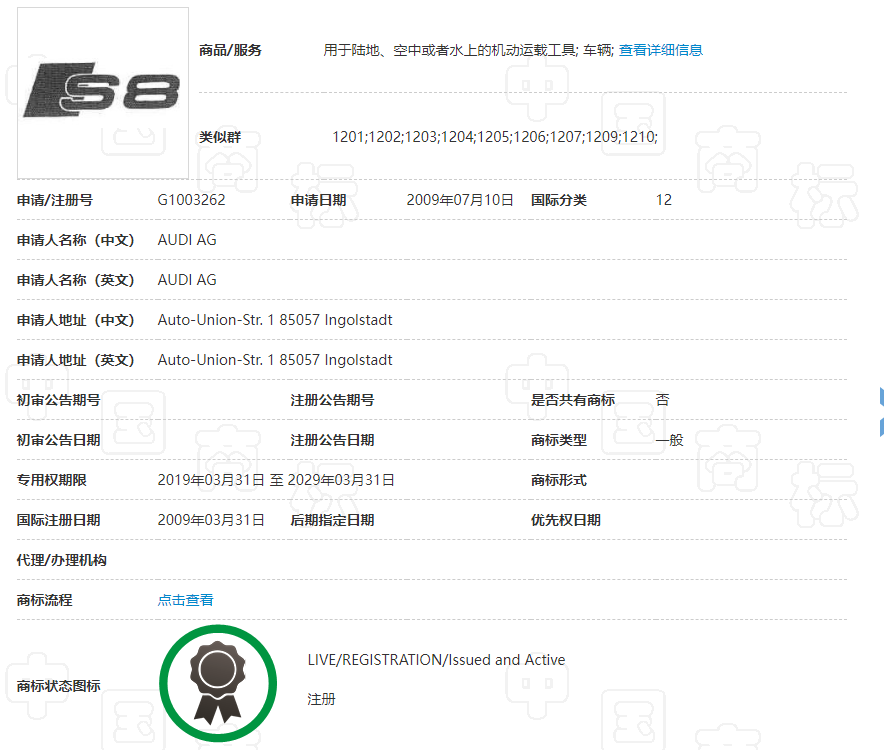884x750 pixels.
Task: Click the 注册公告期号 label
Action: [332, 400]
